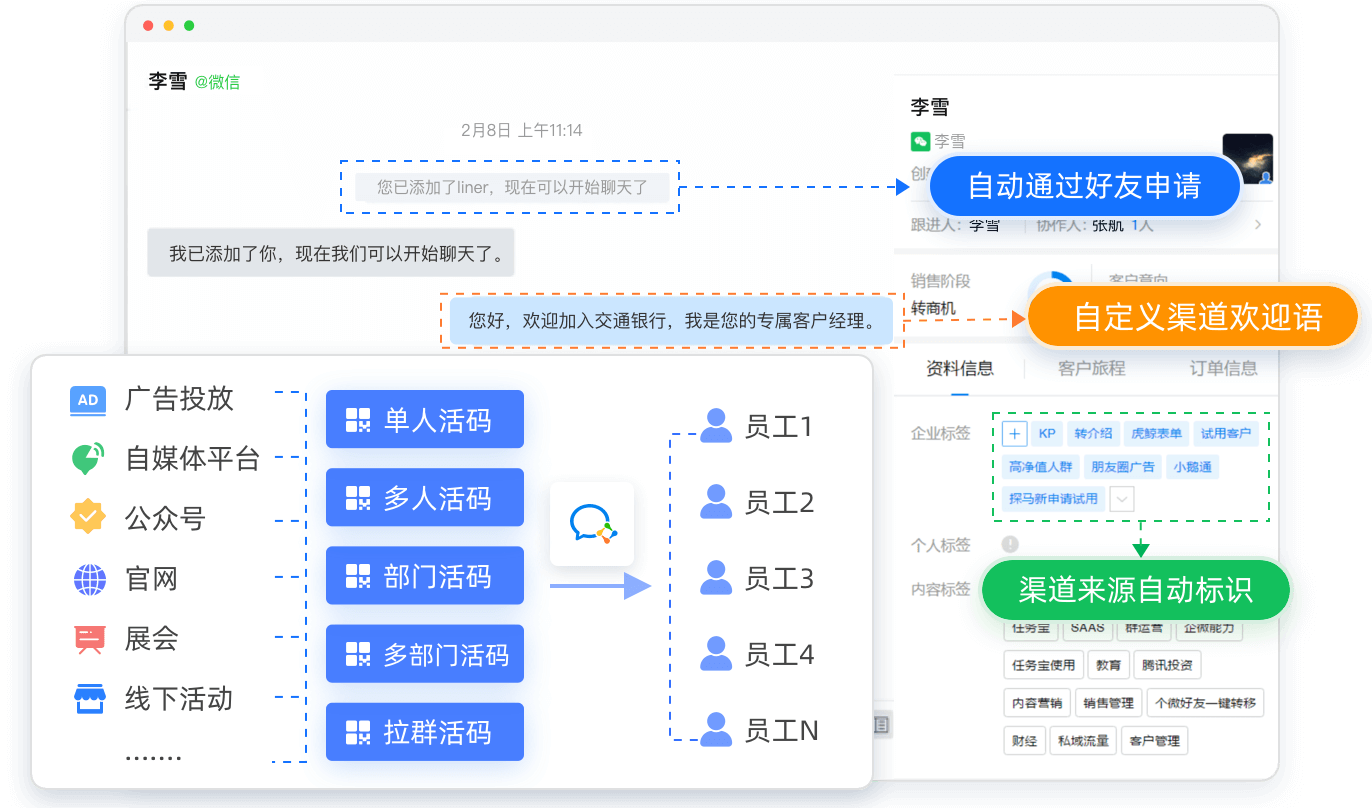Select the 试用客户 tag
Image resolution: width=1372 pixels, height=808 pixels.
point(1226,433)
